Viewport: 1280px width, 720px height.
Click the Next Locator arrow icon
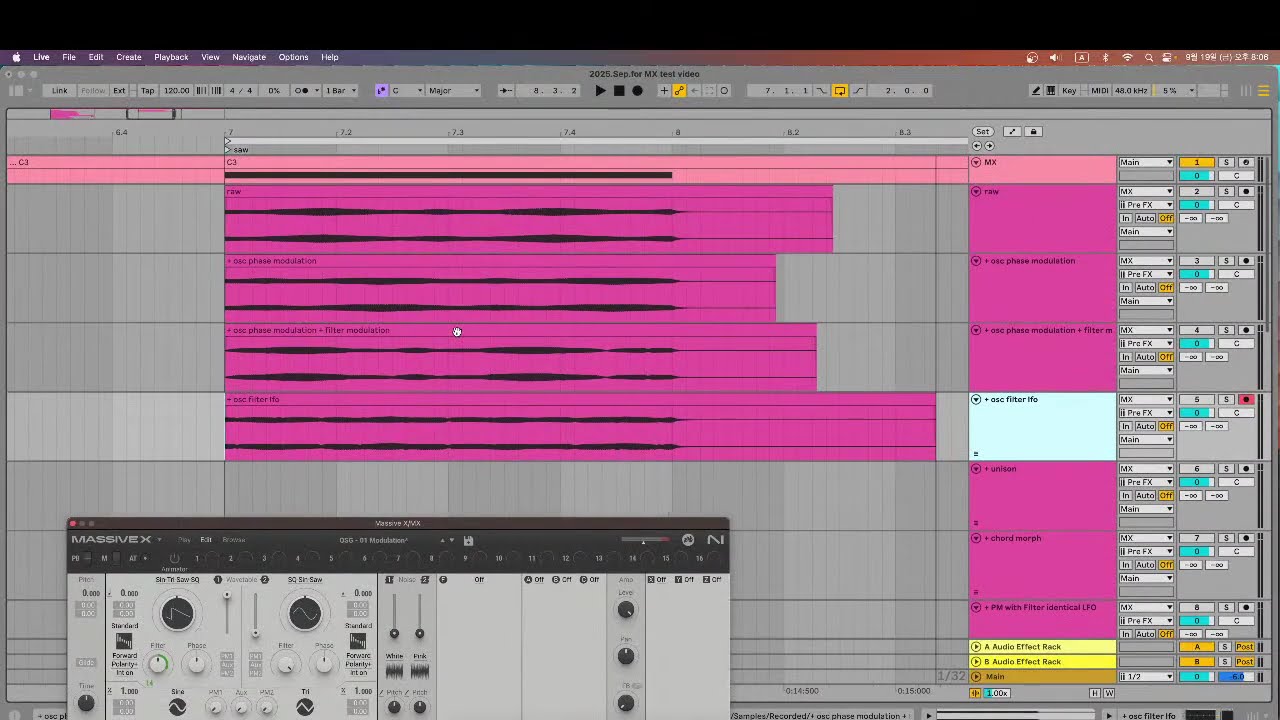tap(990, 146)
